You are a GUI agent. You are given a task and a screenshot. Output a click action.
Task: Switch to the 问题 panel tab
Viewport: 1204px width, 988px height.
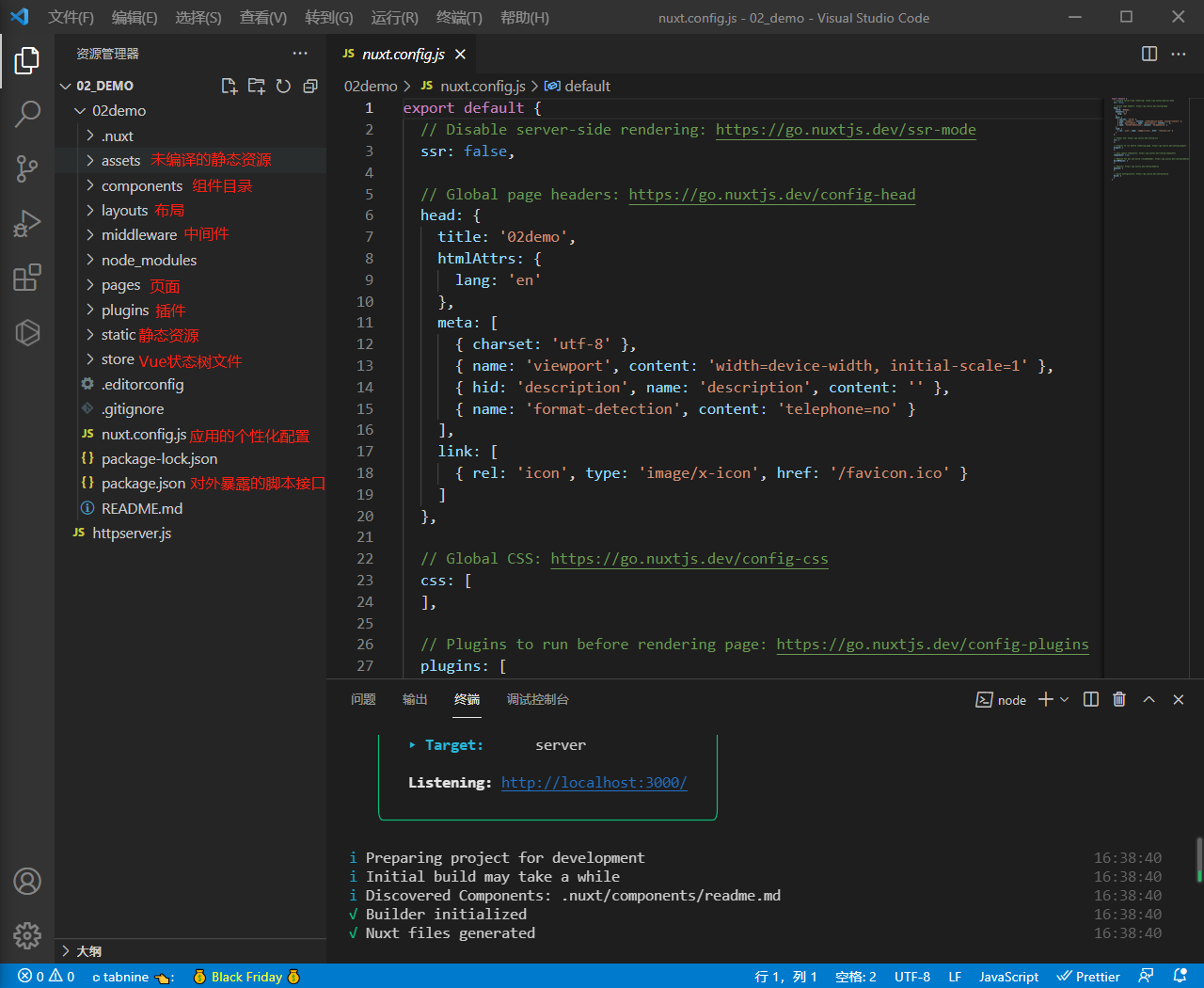pyautogui.click(x=363, y=699)
